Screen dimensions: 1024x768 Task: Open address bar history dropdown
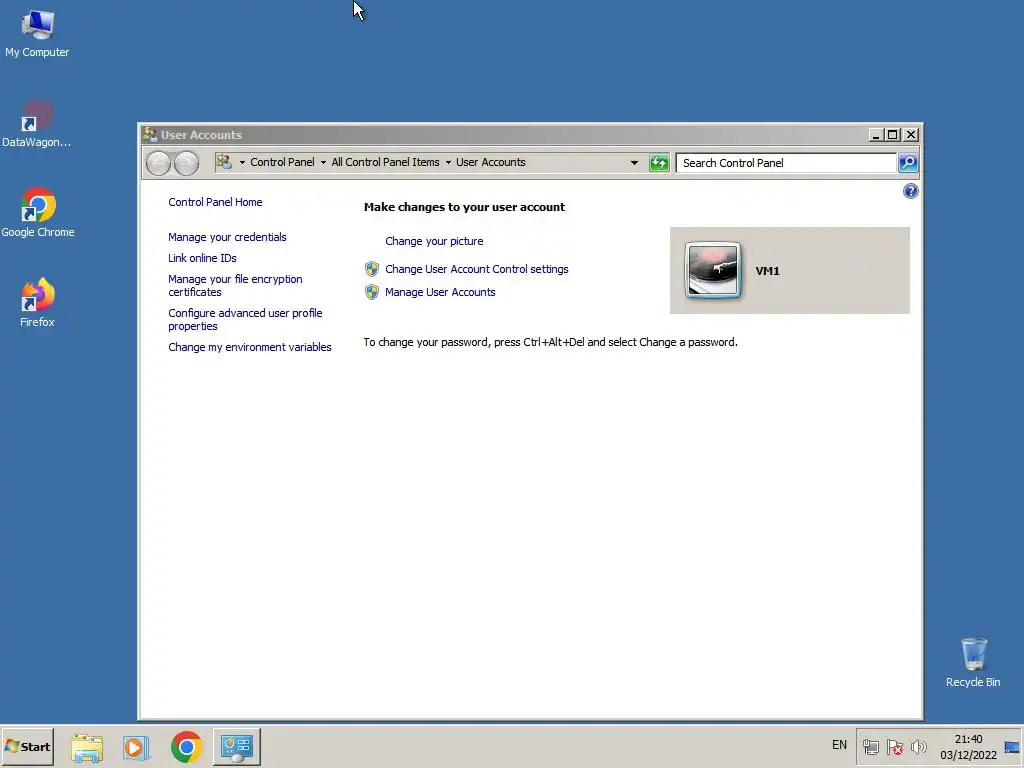(633, 163)
